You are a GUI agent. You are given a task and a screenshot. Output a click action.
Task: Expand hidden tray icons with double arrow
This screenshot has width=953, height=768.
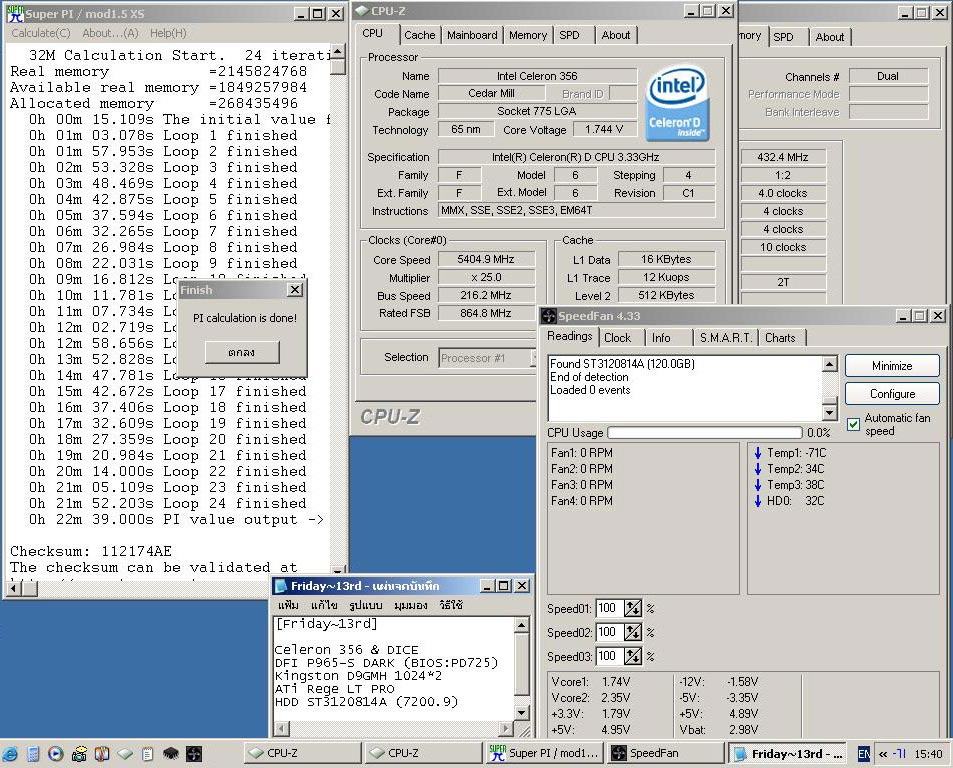(882, 754)
